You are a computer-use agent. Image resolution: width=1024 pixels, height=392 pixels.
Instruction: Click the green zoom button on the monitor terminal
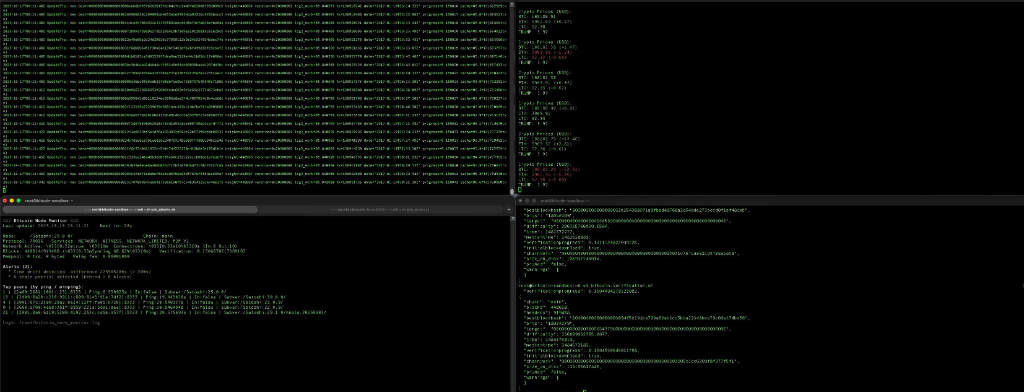point(19,201)
